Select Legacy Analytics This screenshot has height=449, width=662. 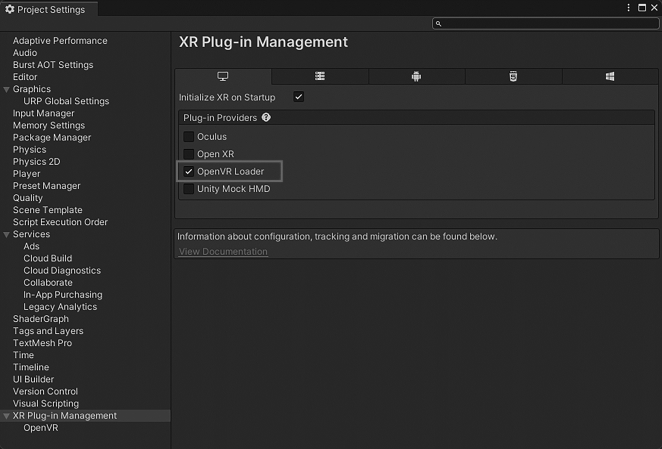[60, 307]
